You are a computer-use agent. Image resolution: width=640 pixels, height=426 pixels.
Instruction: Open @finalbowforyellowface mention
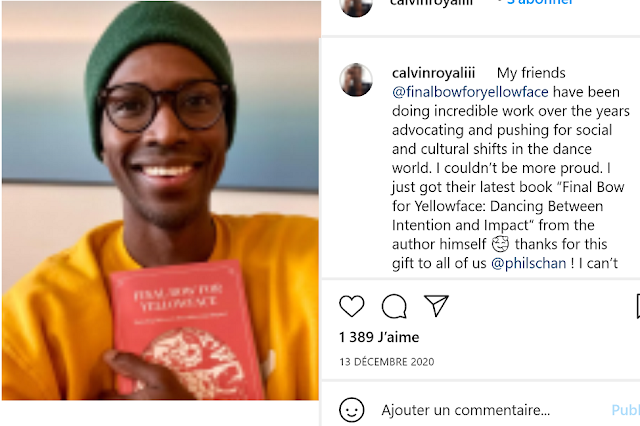click(x=470, y=92)
